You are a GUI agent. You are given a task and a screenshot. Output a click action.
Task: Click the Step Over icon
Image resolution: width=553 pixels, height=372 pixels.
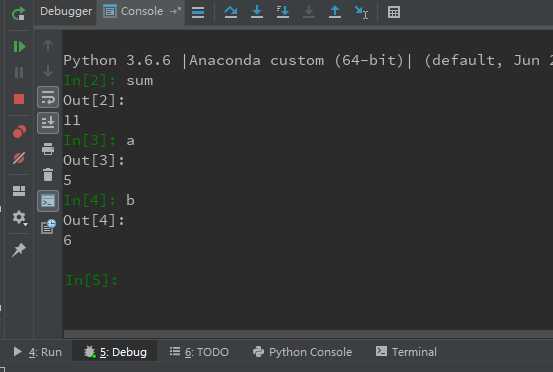pyautogui.click(x=231, y=12)
